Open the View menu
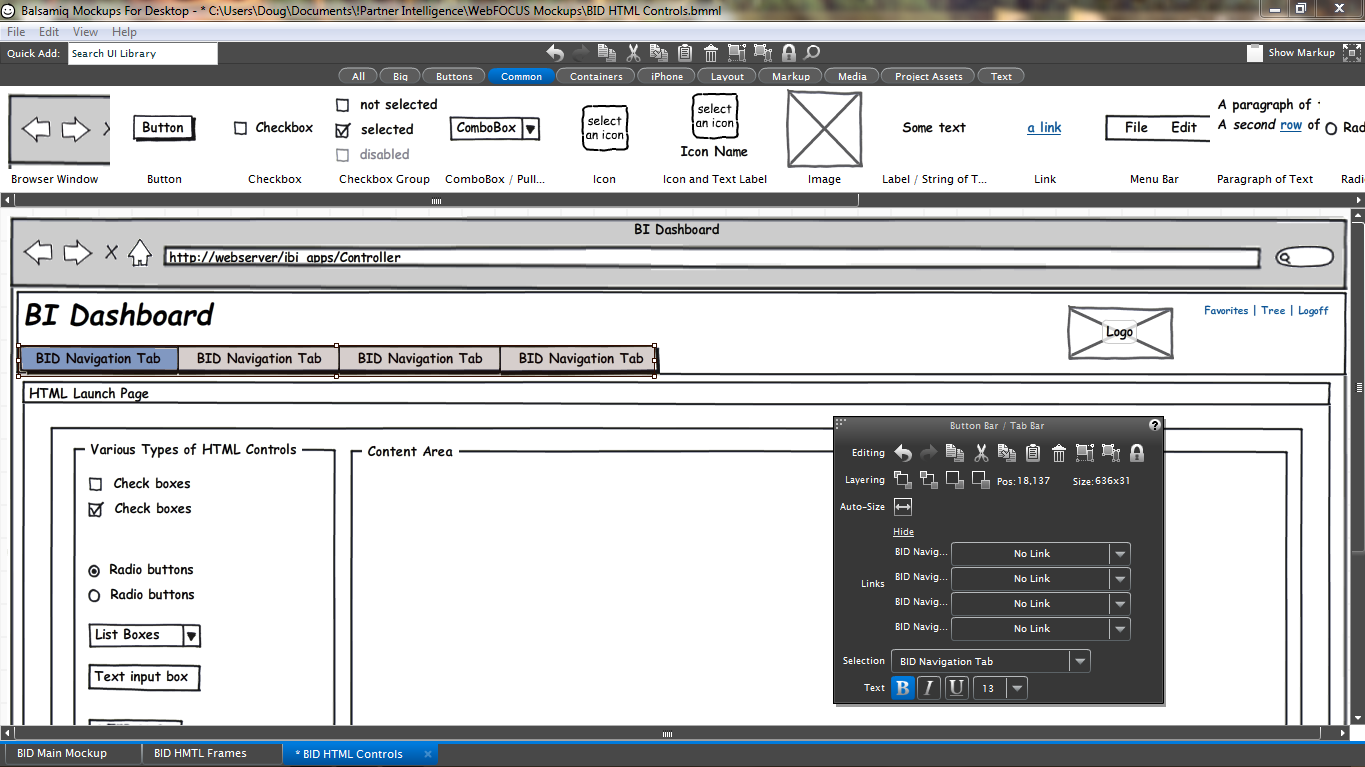1365x767 pixels. [85, 32]
